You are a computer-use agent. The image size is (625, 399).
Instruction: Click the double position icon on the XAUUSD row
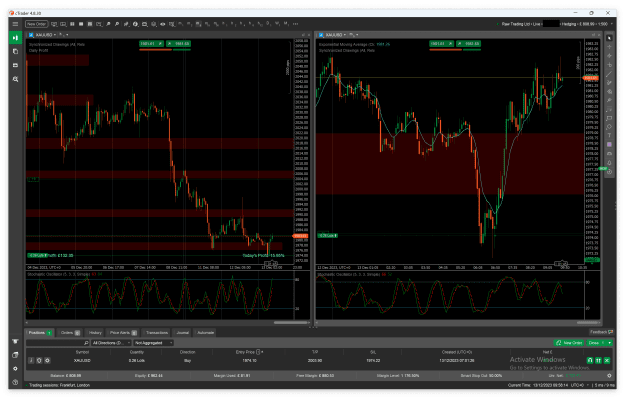[598, 360]
